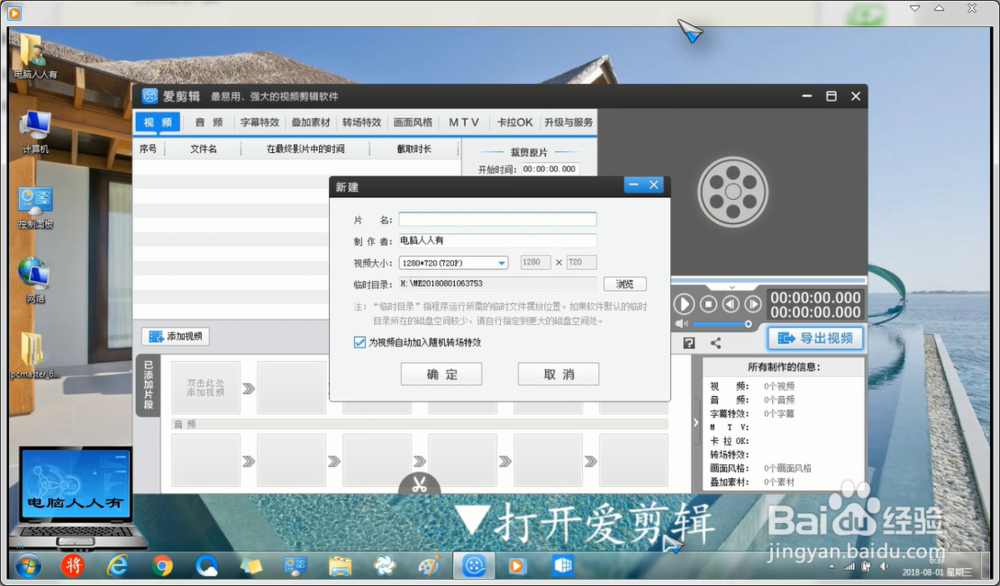The width and height of the screenshot is (1000, 586).
Task: Open the red 将 chess taskbar icon
Action: 73,566
